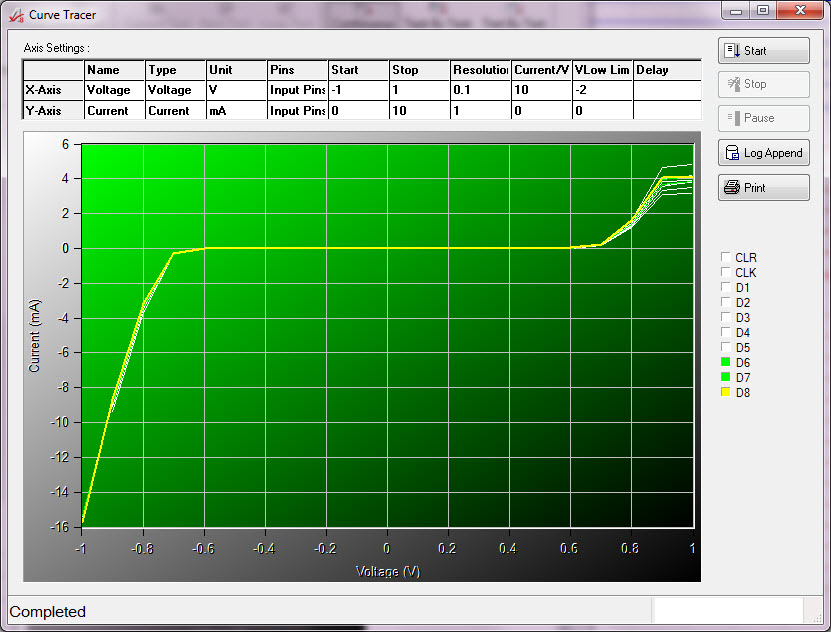Click the yellow D8 trace checkbox

pyautogui.click(x=726, y=393)
